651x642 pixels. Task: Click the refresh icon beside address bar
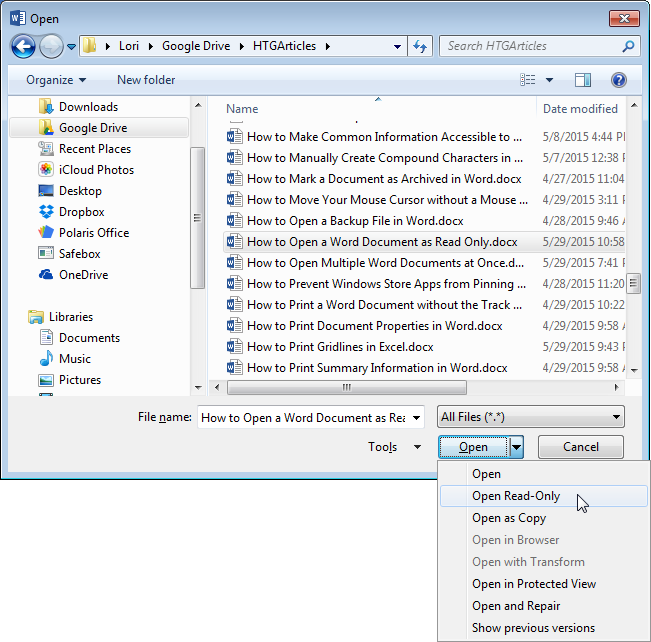[x=421, y=46]
